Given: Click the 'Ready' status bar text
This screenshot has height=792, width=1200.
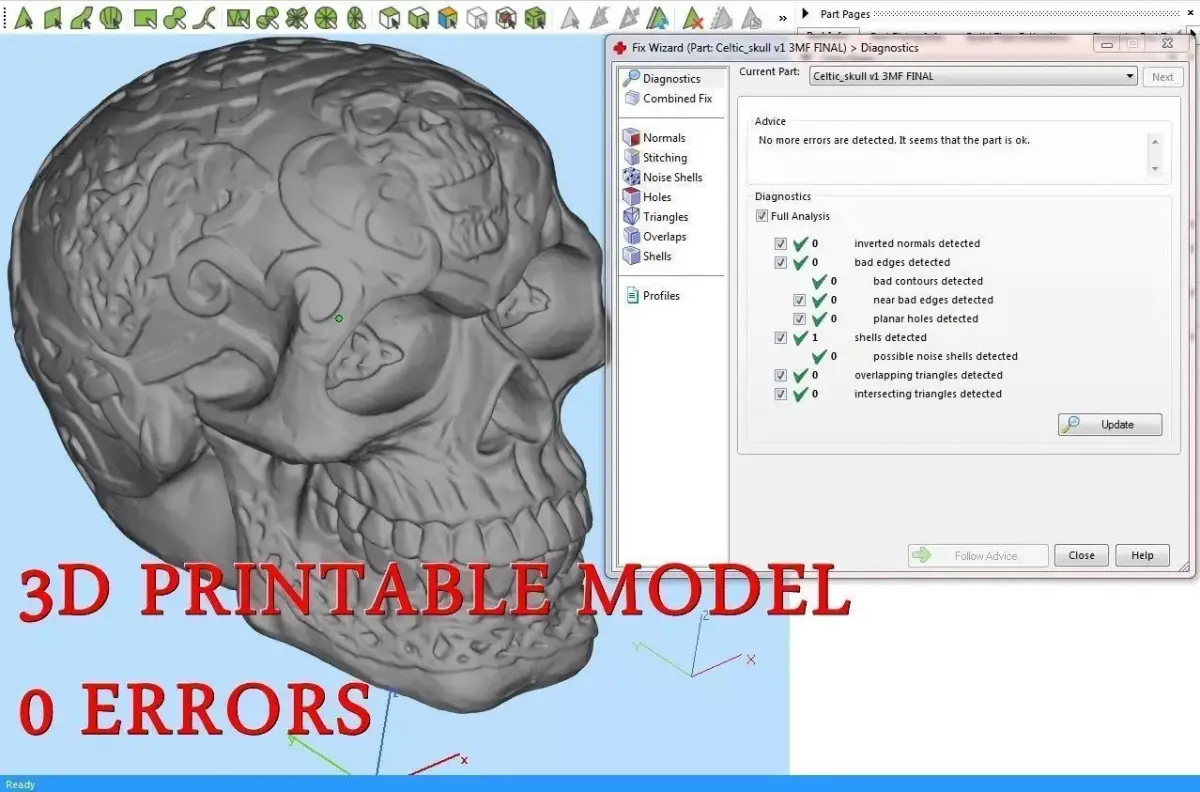Looking at the screenshot, I should (x=20, y=784).
